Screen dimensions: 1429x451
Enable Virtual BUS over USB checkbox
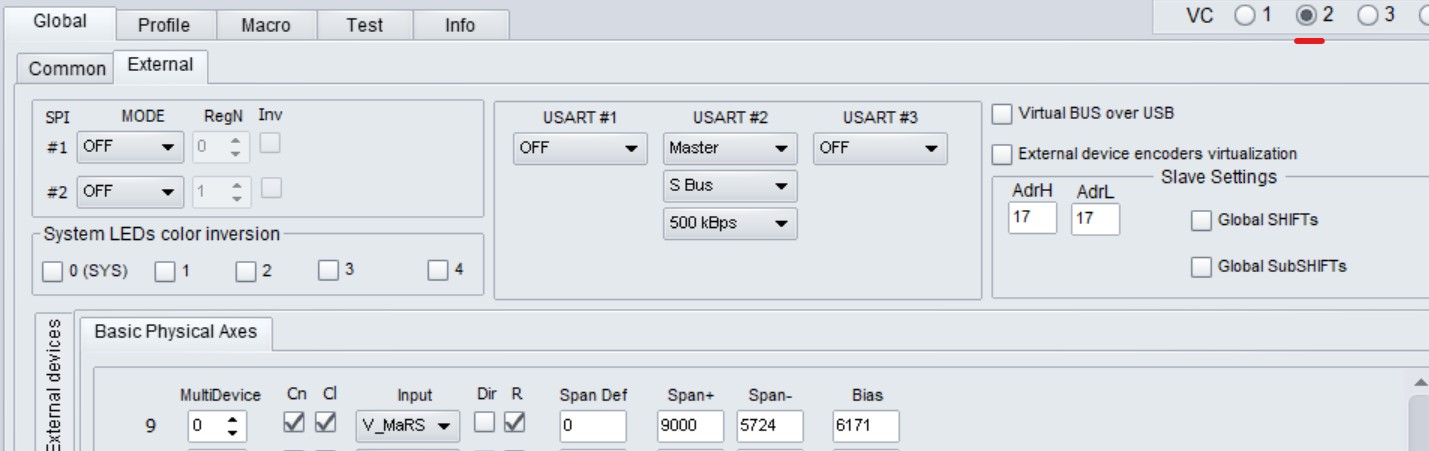pyautogui.click(x=1002, y=114)
